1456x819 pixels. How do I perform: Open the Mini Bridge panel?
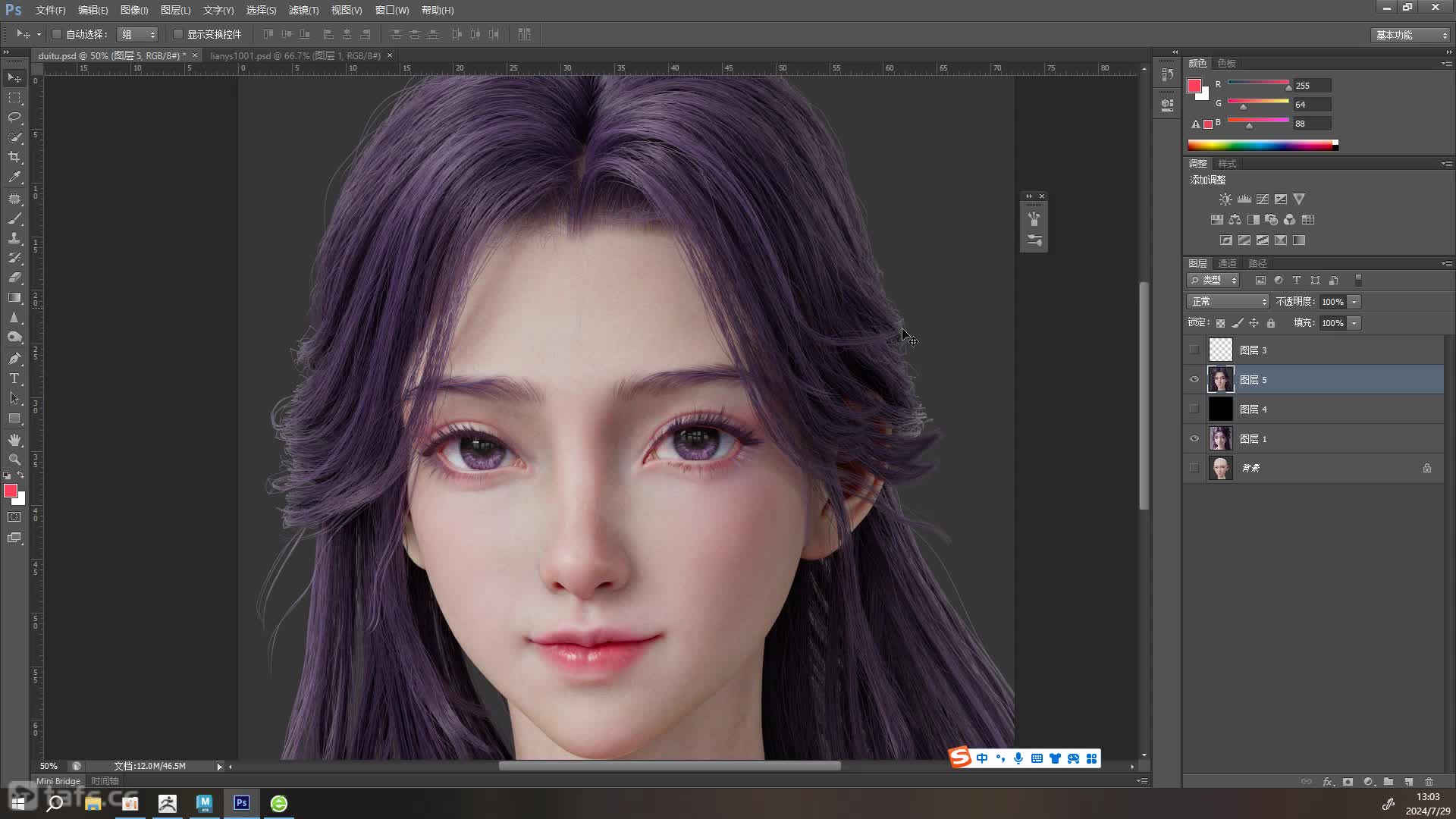[58, 781]
